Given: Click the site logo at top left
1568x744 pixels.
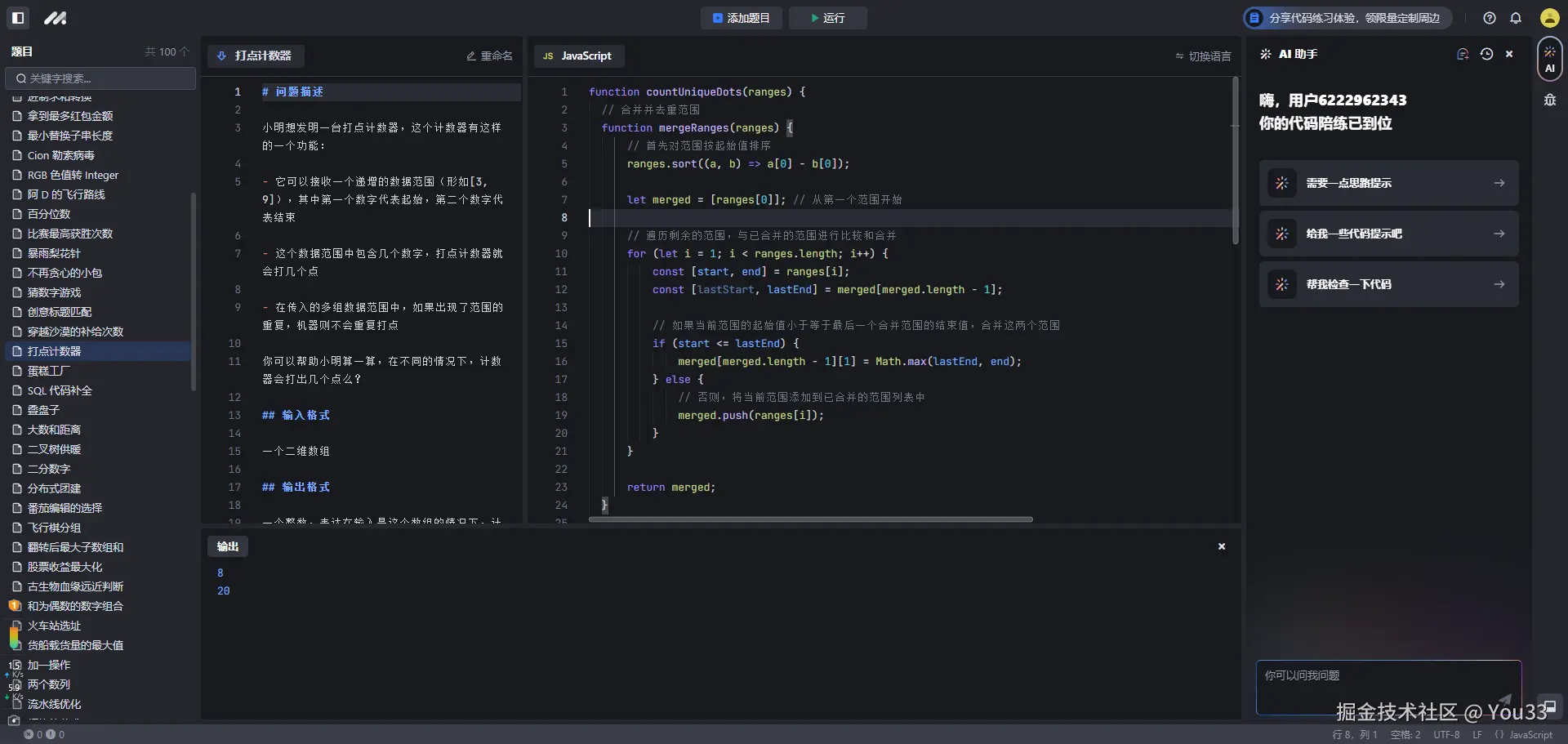Looking at the screenshot, I should pyautogui.click(x=54, y=17).
